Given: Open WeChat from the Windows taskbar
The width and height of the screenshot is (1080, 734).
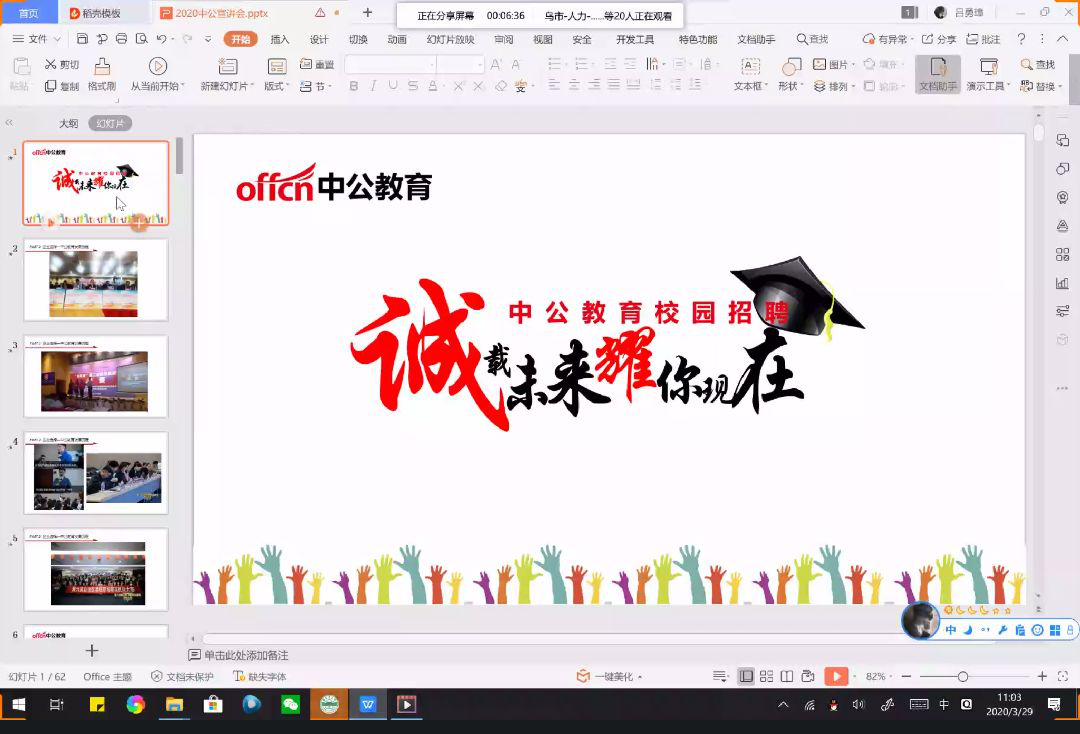Looking at the screenshot, I should pos(290,704).
